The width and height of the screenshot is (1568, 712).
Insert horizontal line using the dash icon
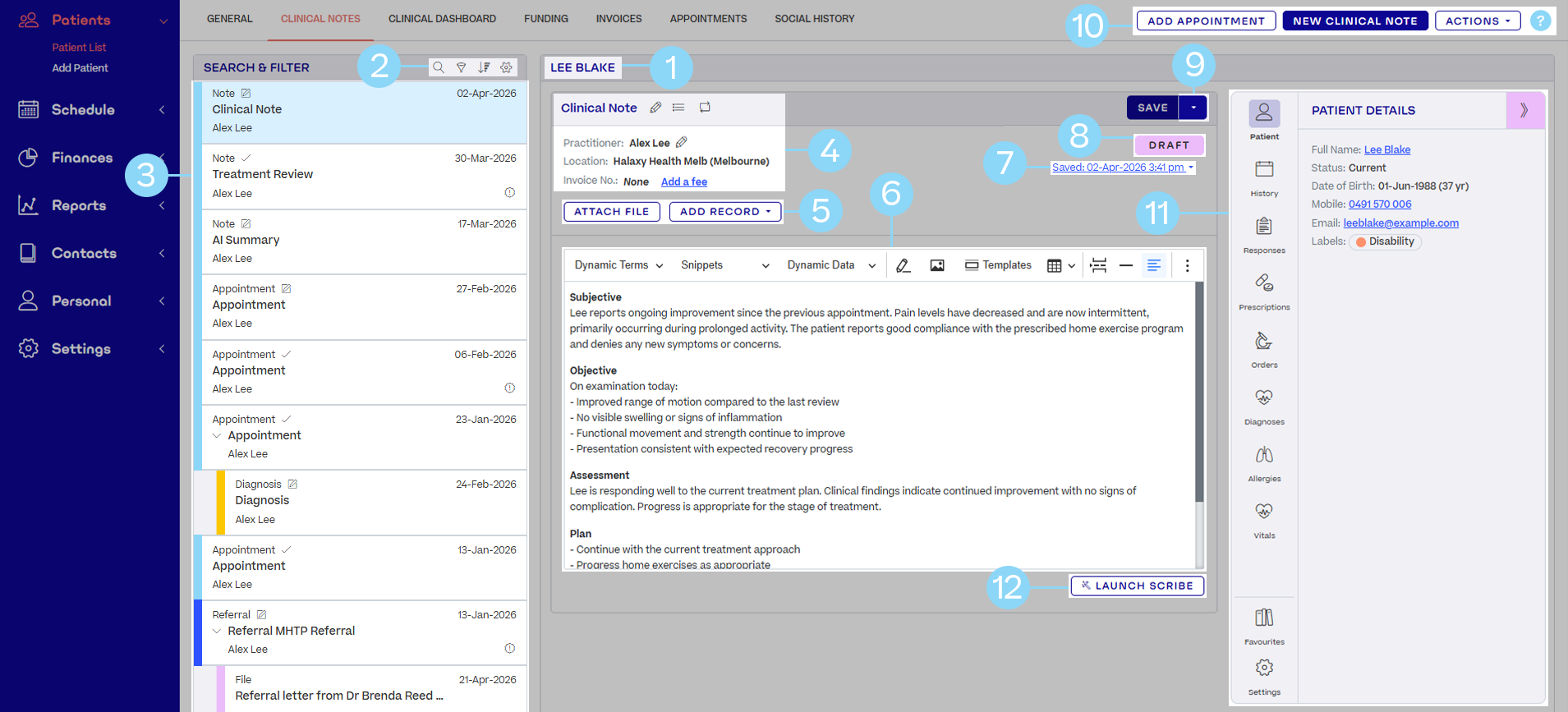pos(1126,265)
